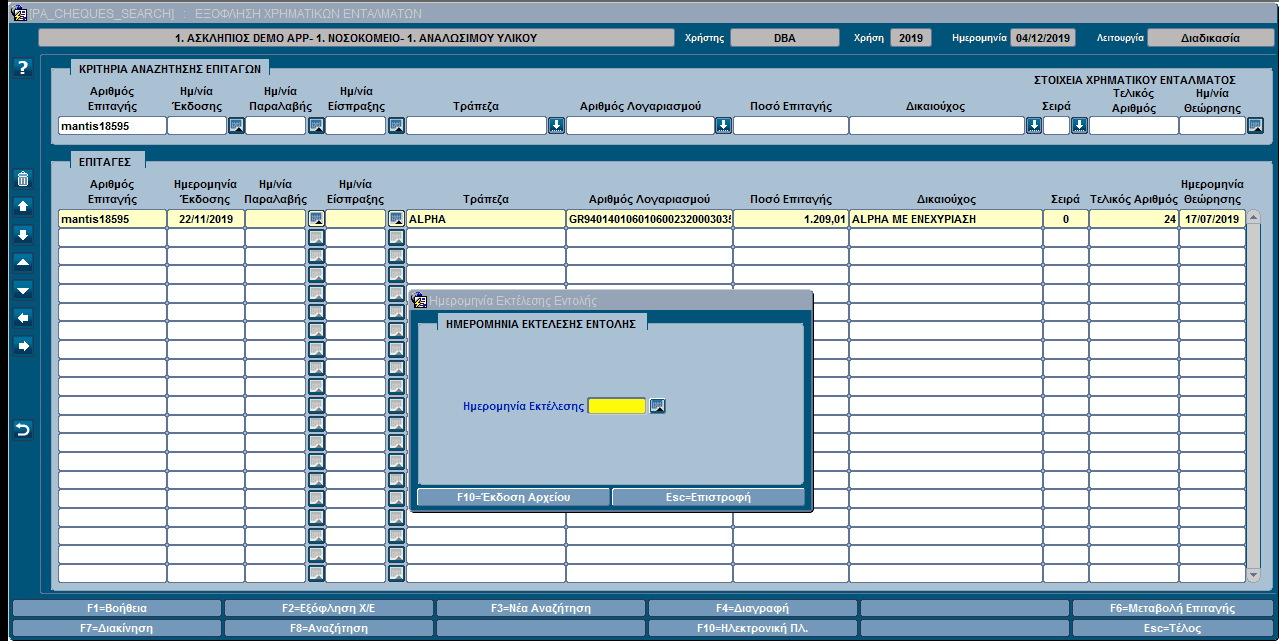The image size is (1279, 641).
Task: Open calendar for search Ημ/νία Είσπραξης
Action: click(396, 126)
